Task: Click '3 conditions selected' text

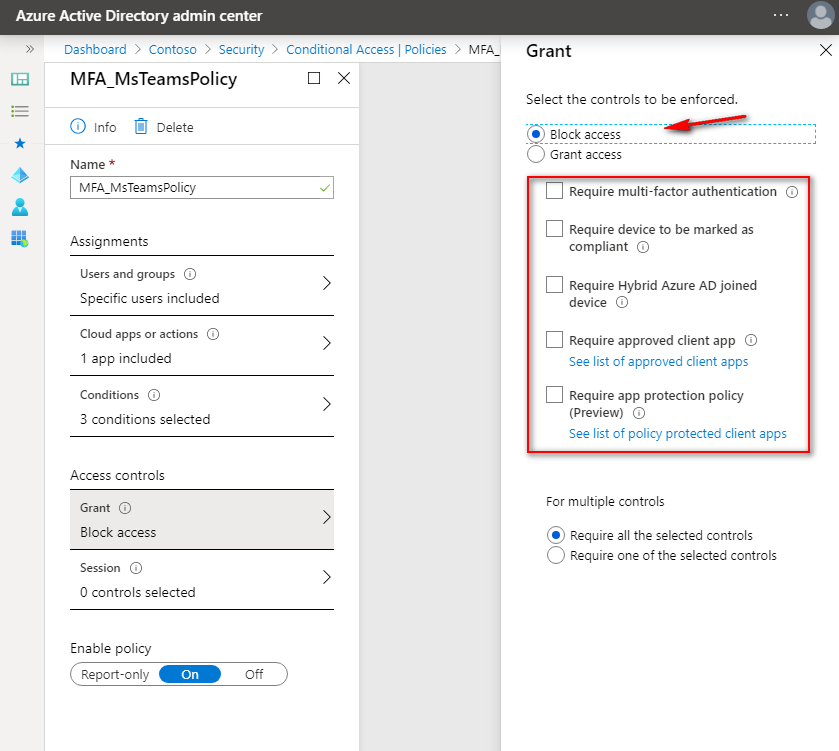Action: coord(145,419)
